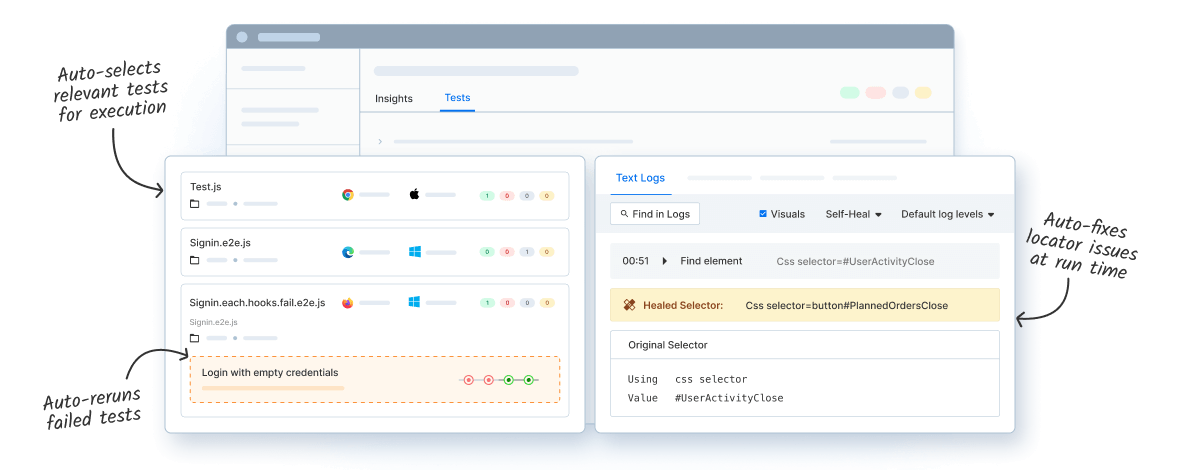Click the green badge showing 0 in Signin.e2e.js row
The width and height of the screenshot is (1180, 470).
click(487, 252)
